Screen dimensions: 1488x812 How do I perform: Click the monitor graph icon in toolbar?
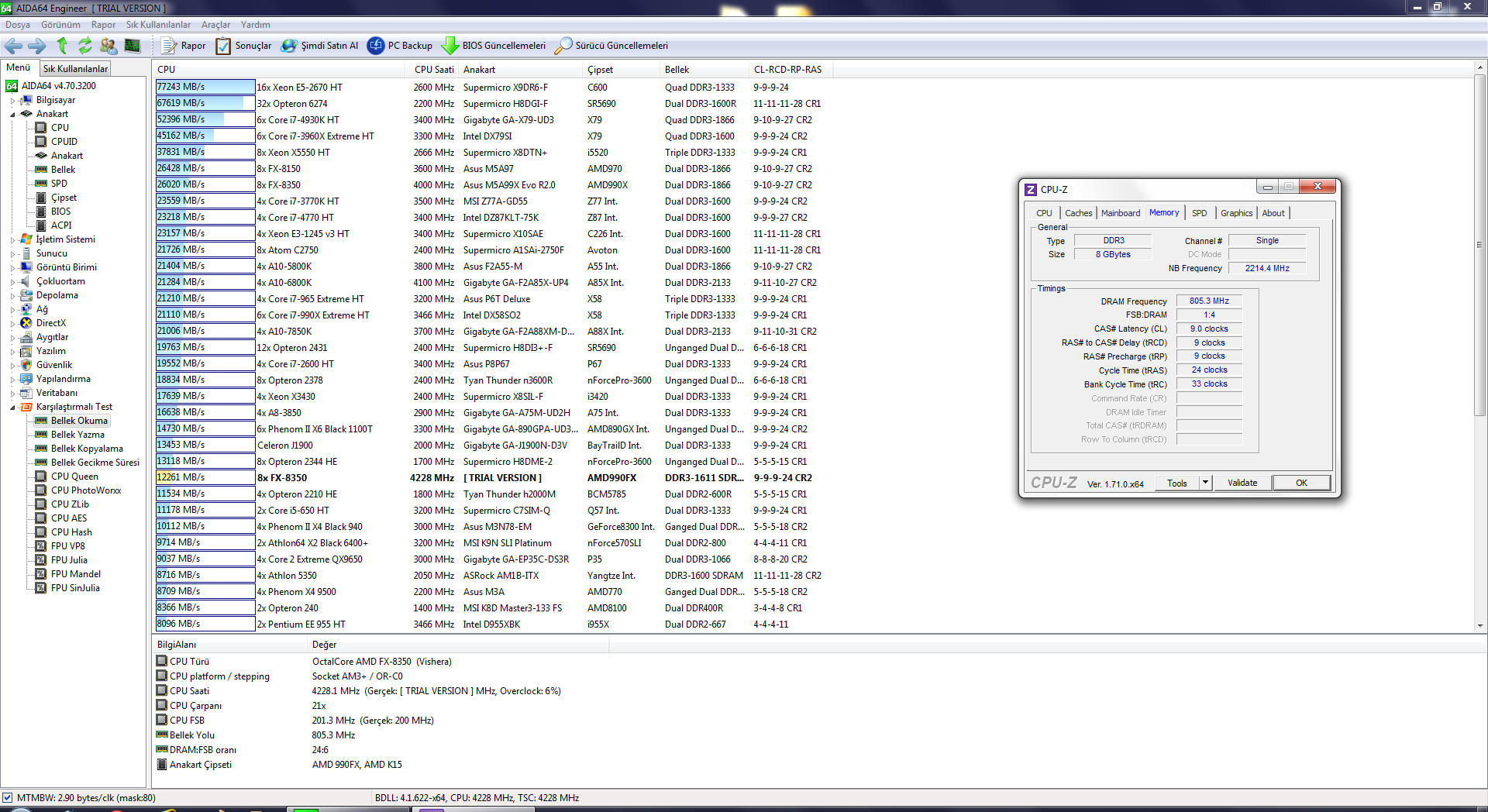tap(133, 46)
